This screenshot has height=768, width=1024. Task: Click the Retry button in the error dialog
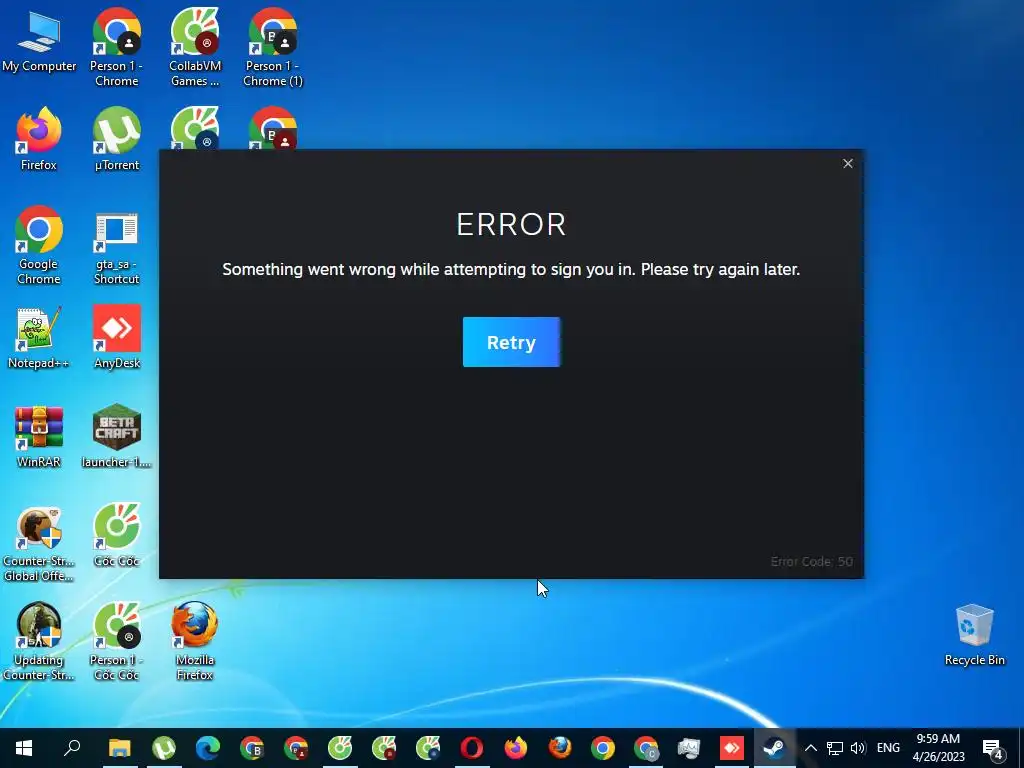(511, 342)
